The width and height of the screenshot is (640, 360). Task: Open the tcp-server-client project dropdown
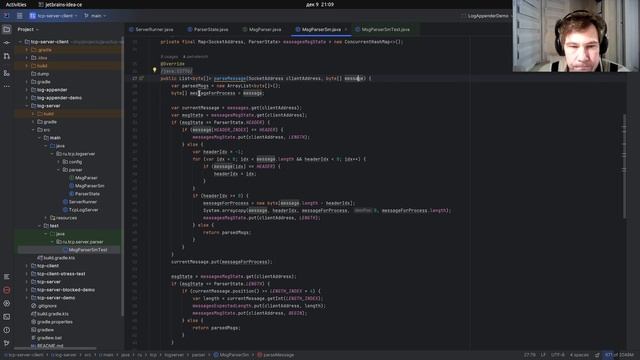tap(53, 16)
